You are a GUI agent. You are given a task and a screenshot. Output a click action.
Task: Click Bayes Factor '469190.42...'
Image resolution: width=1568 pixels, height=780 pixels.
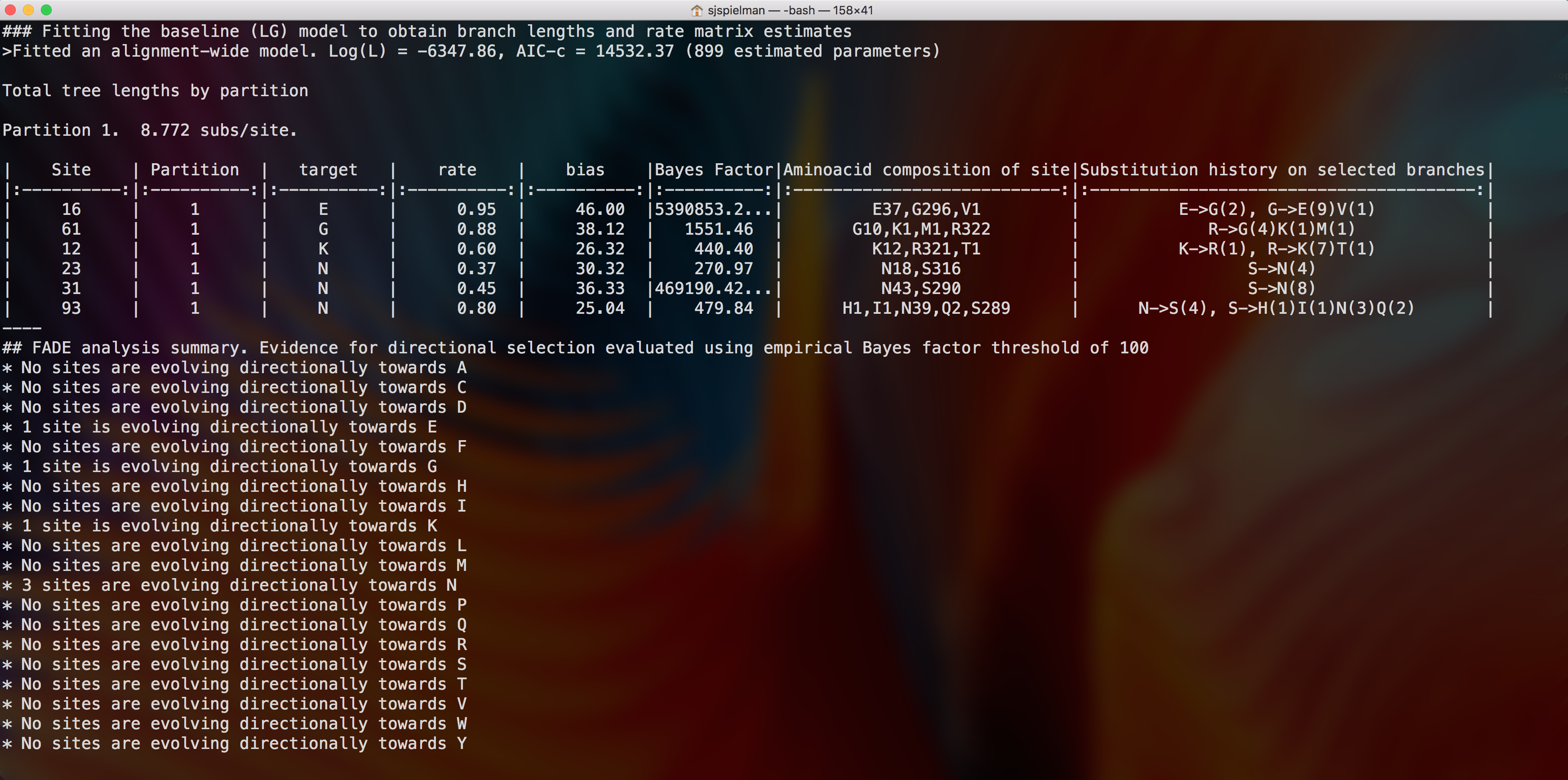click(713, 289)
